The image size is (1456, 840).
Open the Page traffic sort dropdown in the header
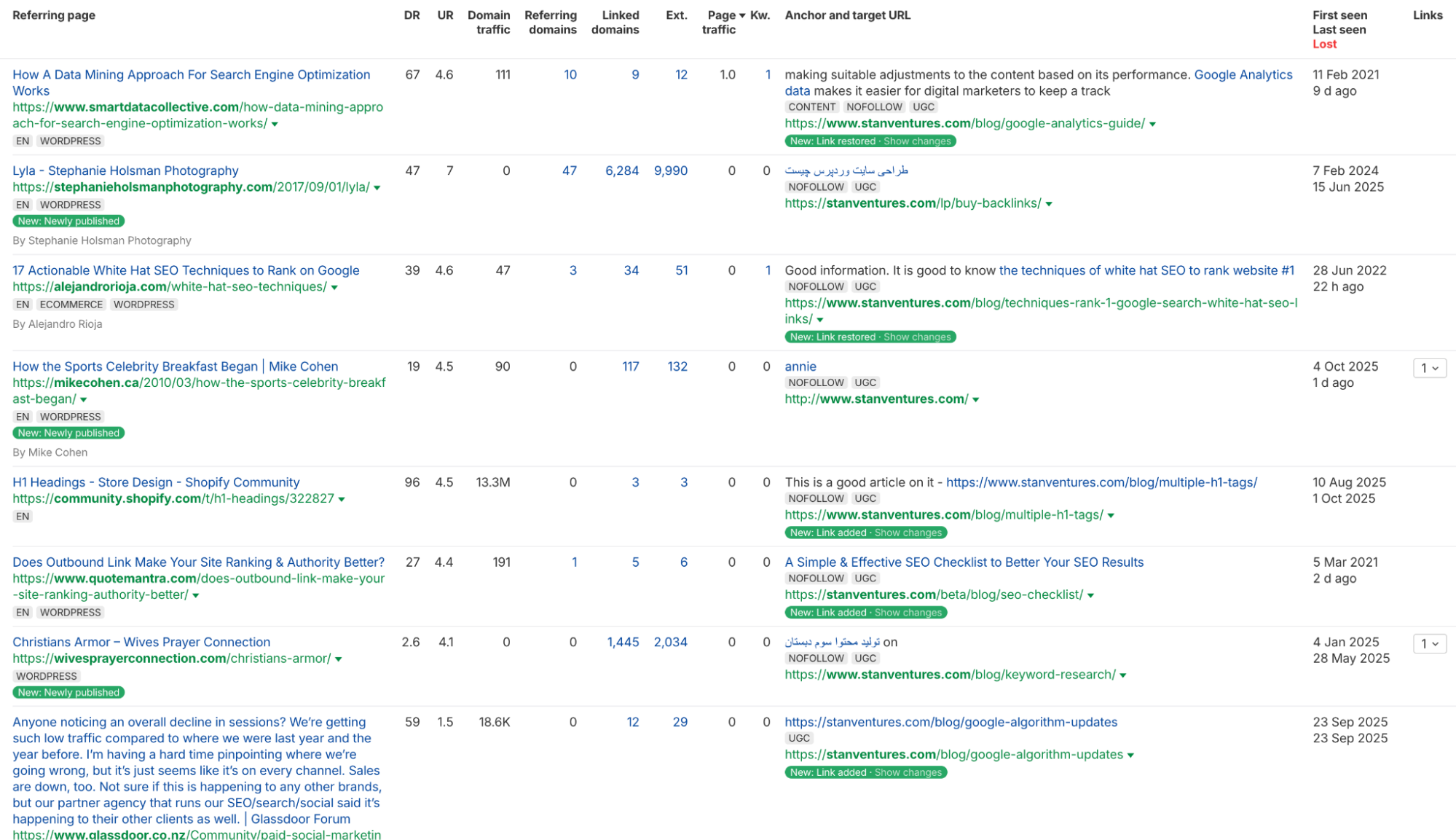(x=742, y=15)
